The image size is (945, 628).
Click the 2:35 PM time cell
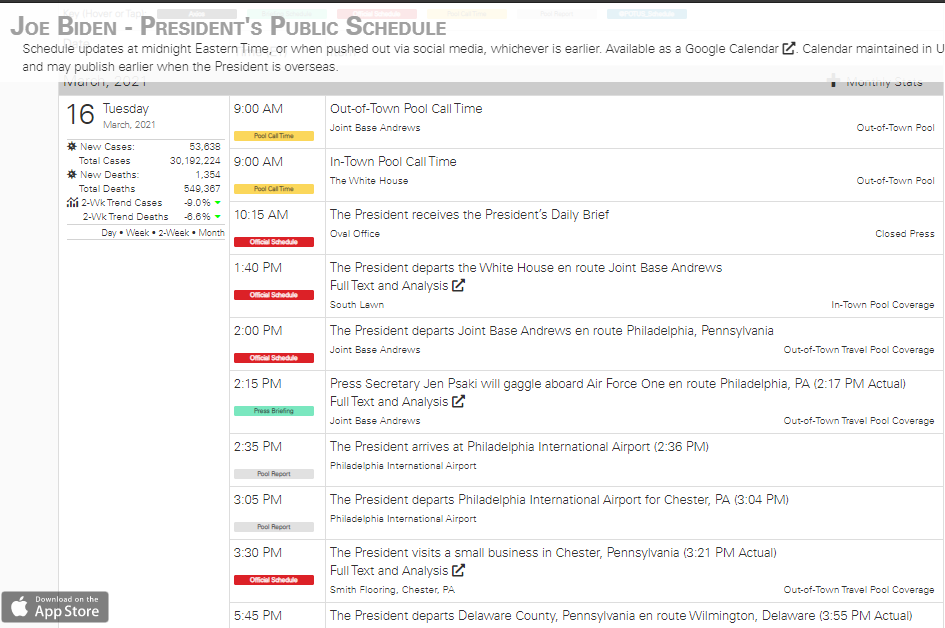(x=258, y=447)
